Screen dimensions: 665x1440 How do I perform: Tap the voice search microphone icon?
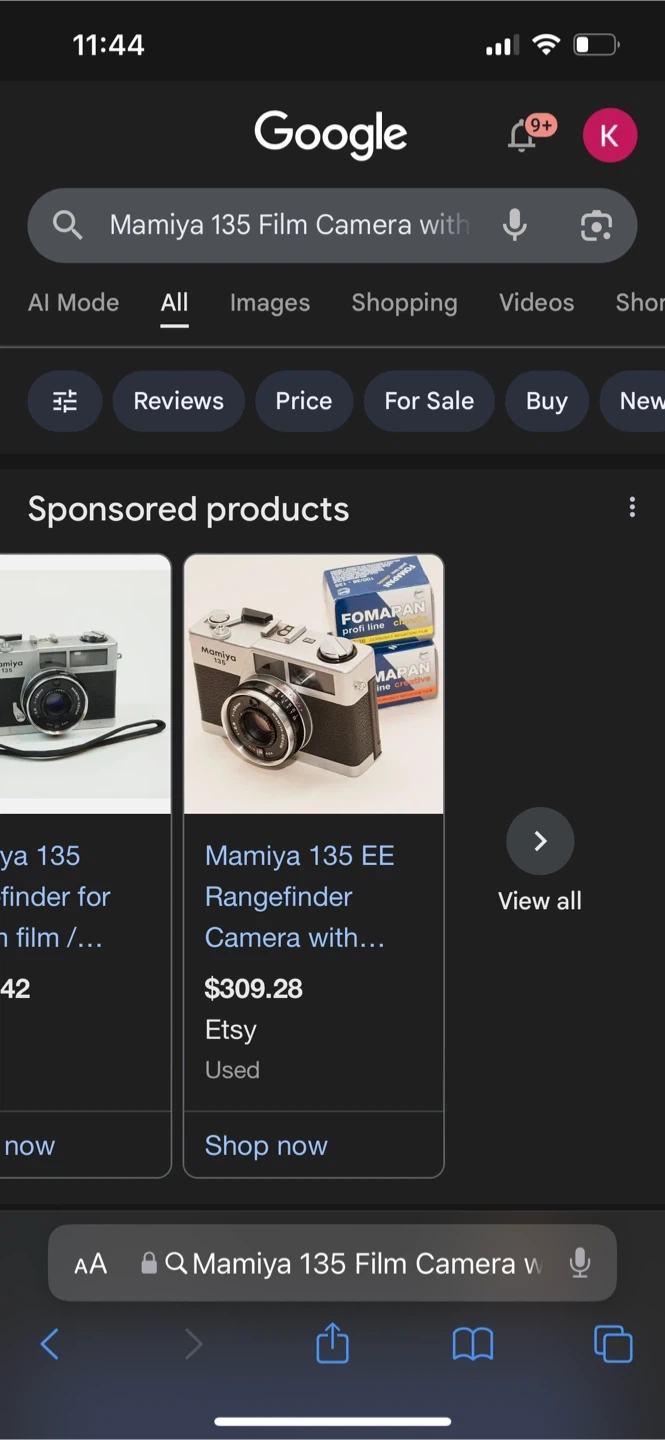click(x=514, y=225)
